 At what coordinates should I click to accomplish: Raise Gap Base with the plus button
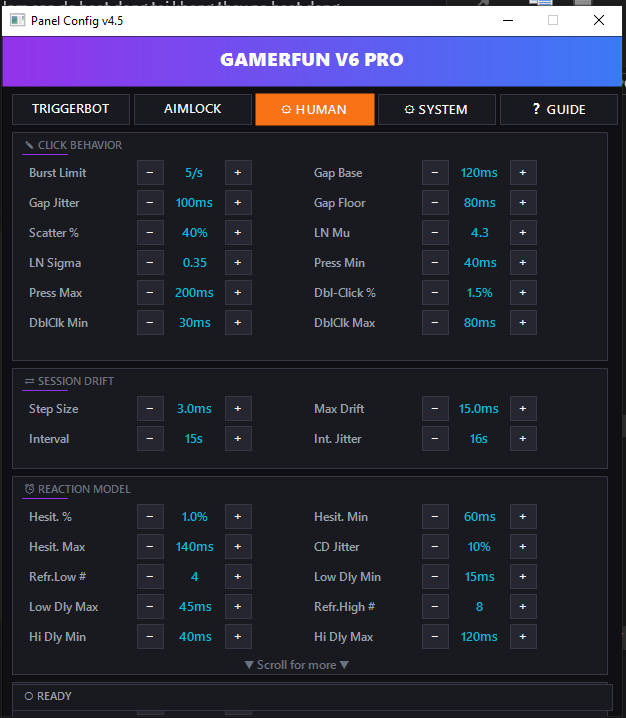click(523, 173)
